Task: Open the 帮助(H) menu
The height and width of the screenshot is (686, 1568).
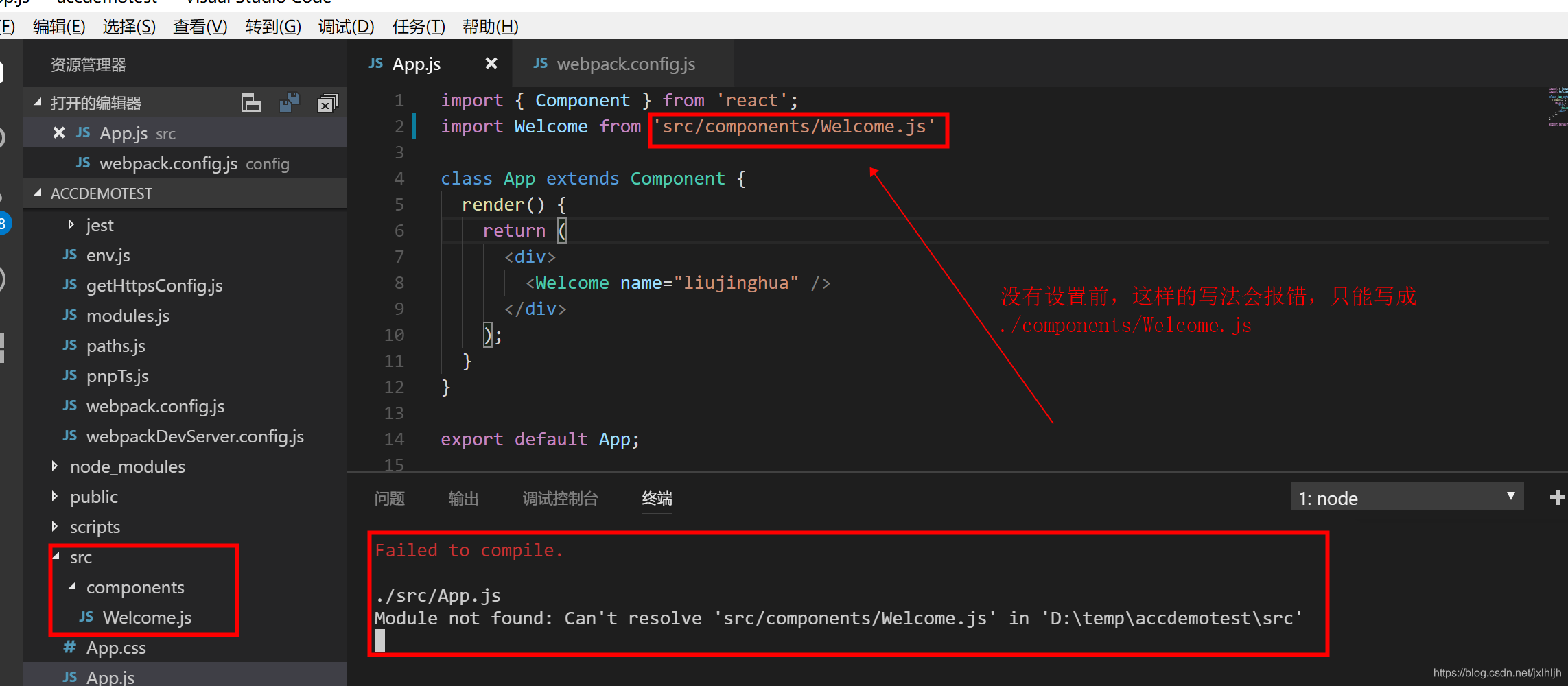Action: pyautogui.click(x=490, y=27)
